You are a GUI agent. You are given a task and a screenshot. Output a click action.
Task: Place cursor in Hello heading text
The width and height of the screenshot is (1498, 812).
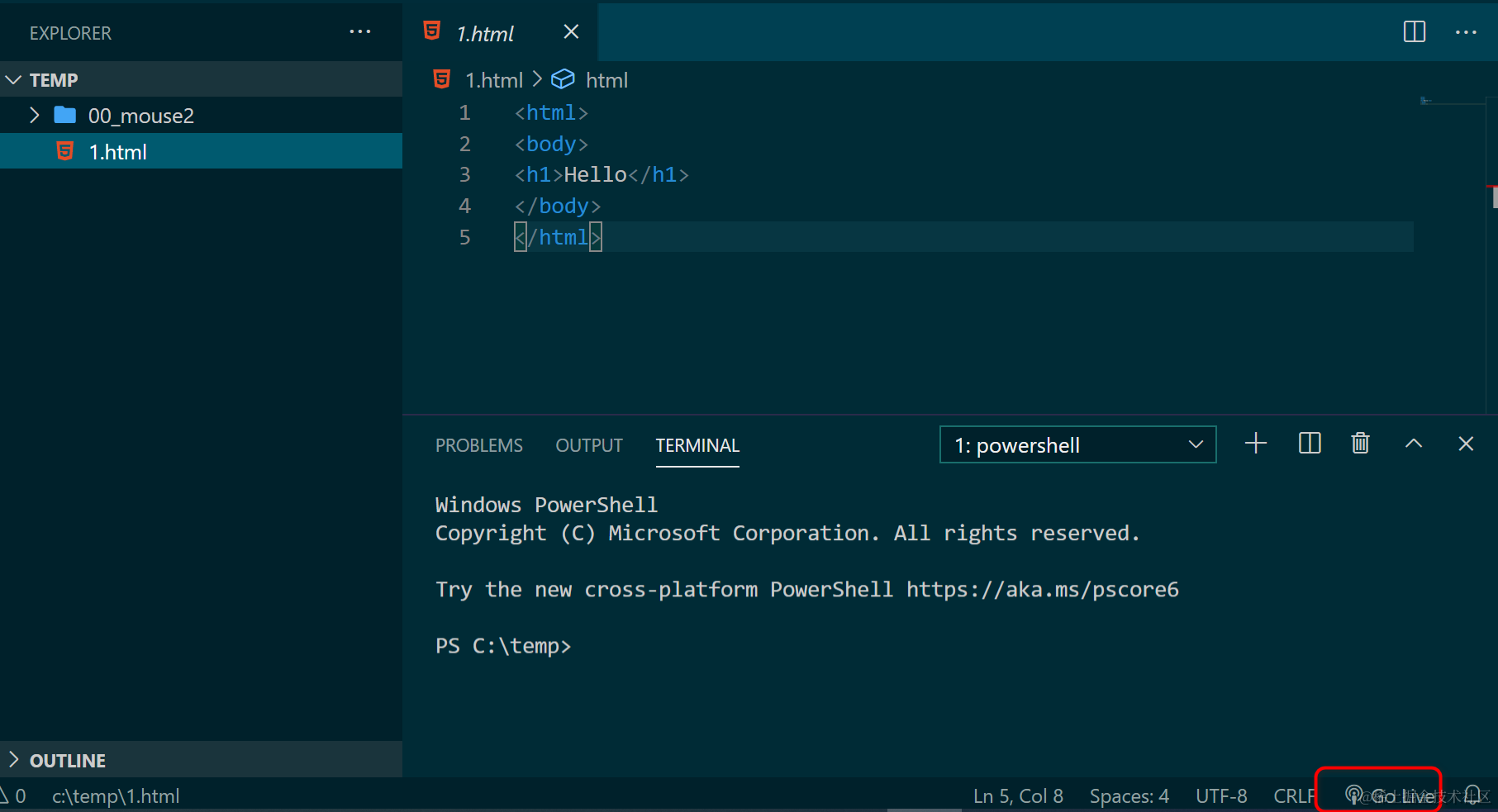point(595,174)
